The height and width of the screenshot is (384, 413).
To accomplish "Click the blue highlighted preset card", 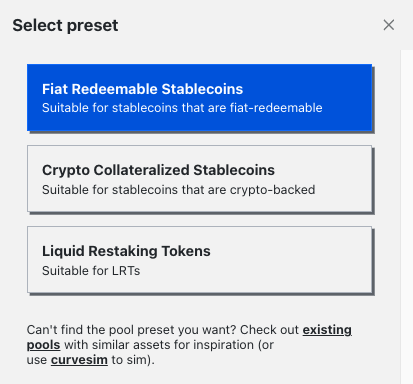I will [199, 97].
